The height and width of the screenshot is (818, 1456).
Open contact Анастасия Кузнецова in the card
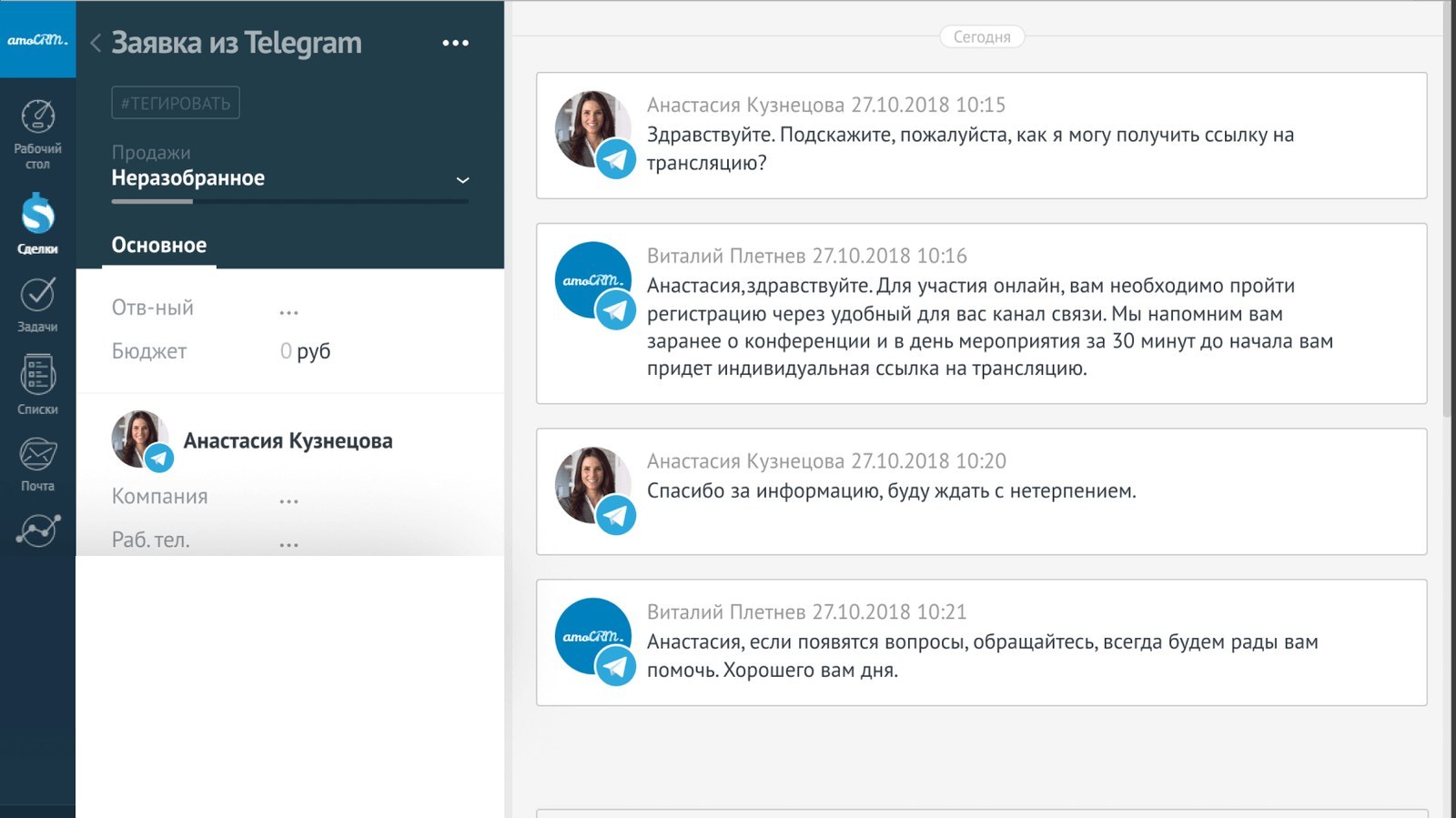point(288,441)
